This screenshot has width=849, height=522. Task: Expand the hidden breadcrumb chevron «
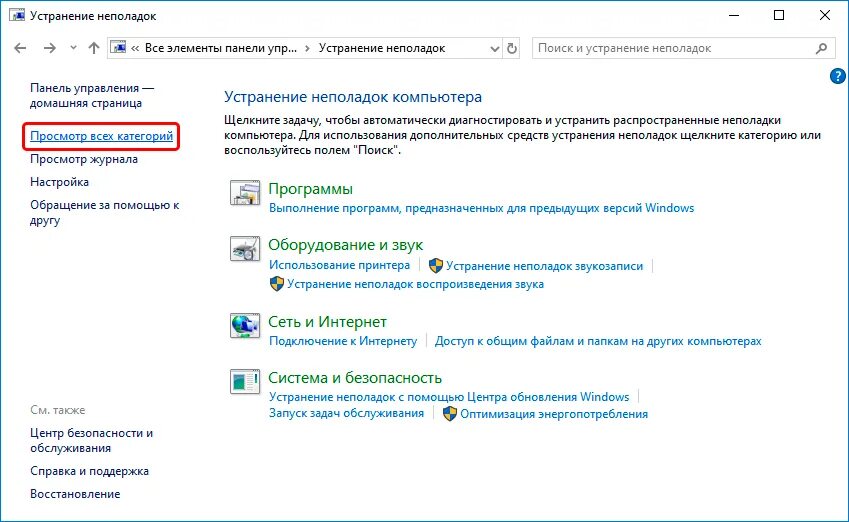135,48
